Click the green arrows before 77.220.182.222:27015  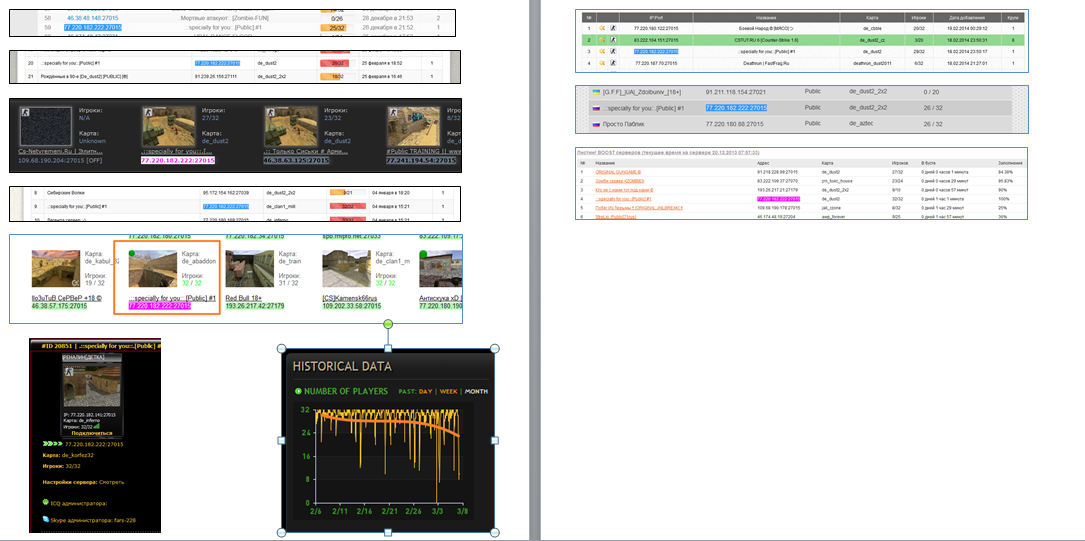52,444
